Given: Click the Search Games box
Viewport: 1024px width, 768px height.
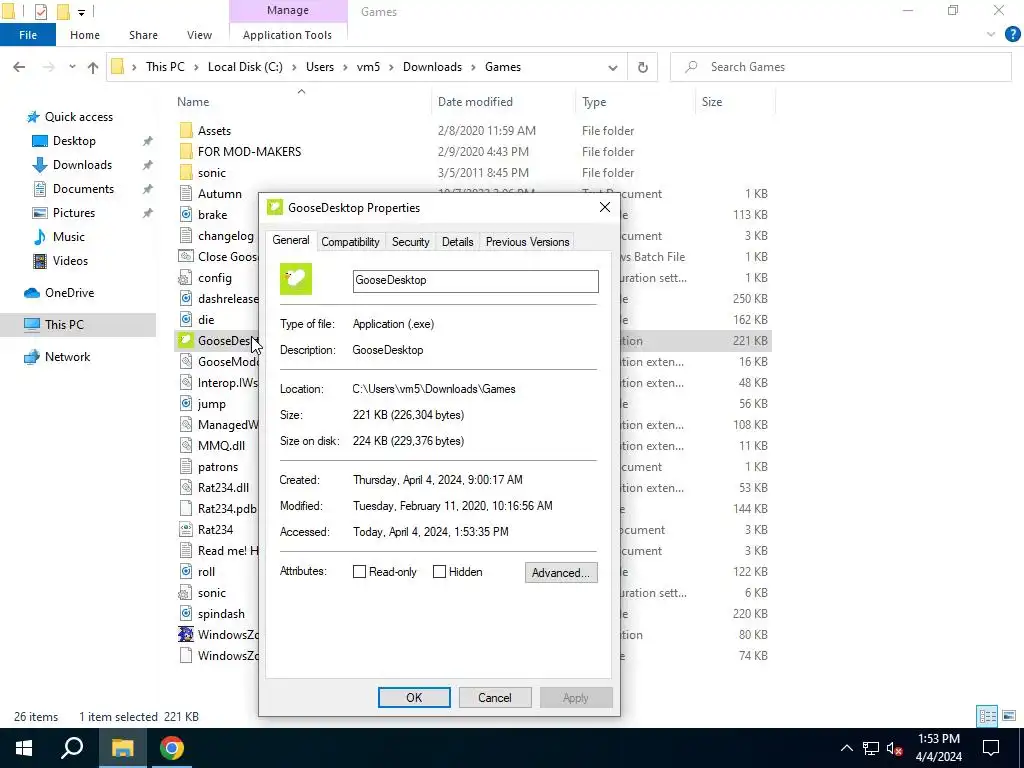Looking at the screenshot, I should coord(840,67).
